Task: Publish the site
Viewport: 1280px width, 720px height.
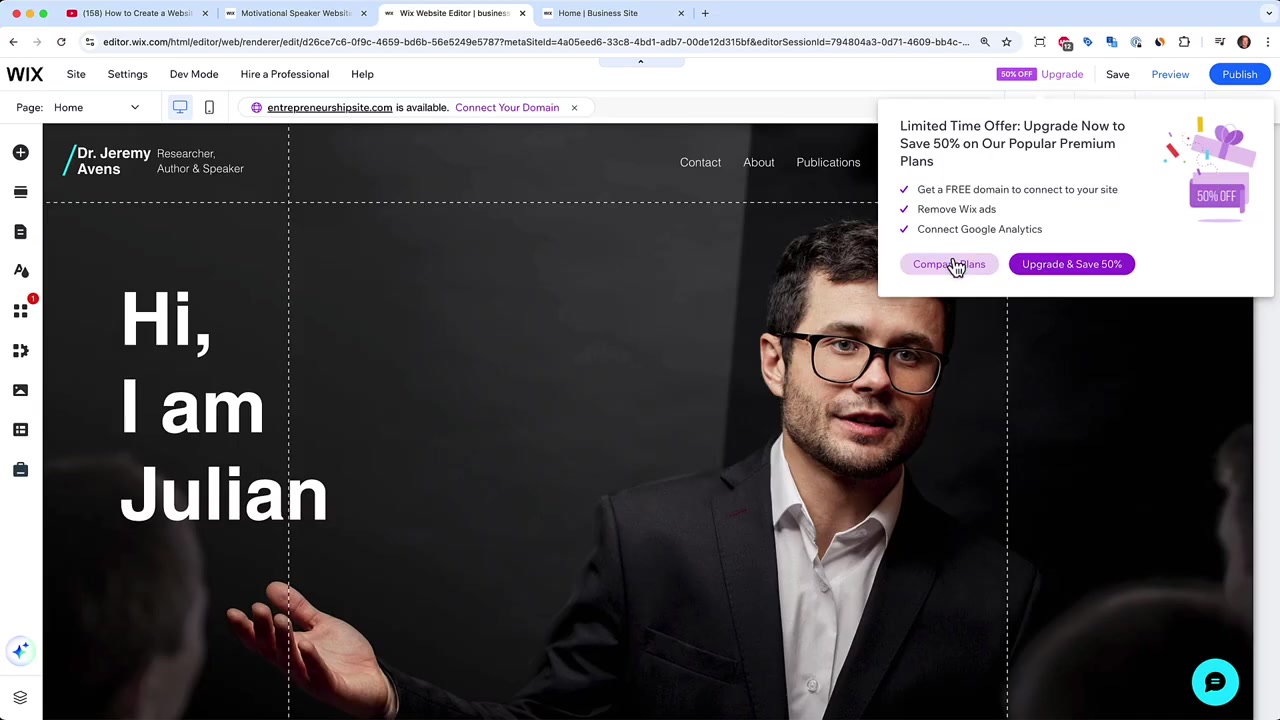Action: (x=1240, y=74)
